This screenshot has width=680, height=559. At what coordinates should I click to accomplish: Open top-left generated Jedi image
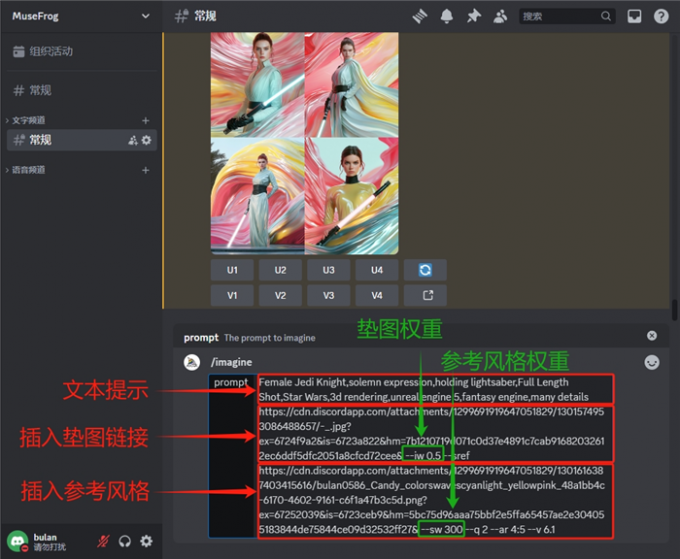(258, 85)
